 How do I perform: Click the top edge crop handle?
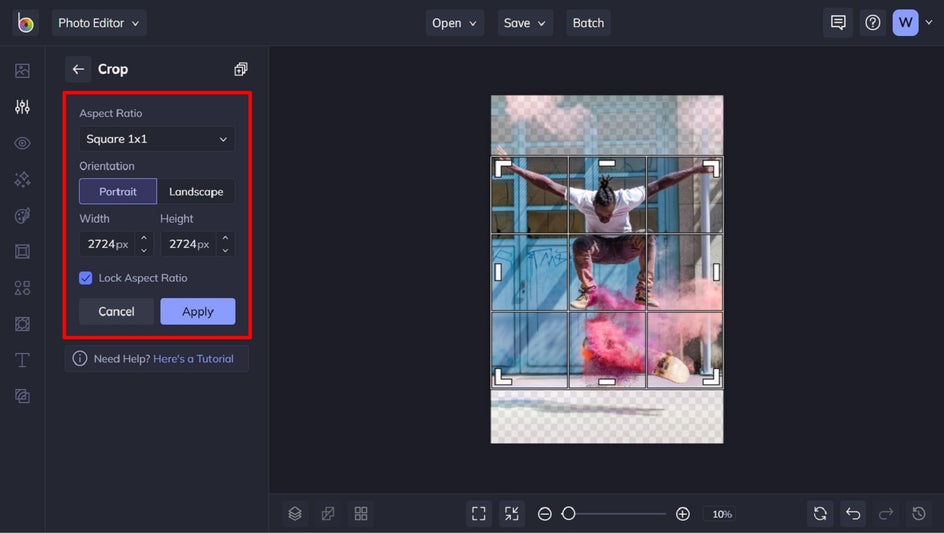point(607,163)
